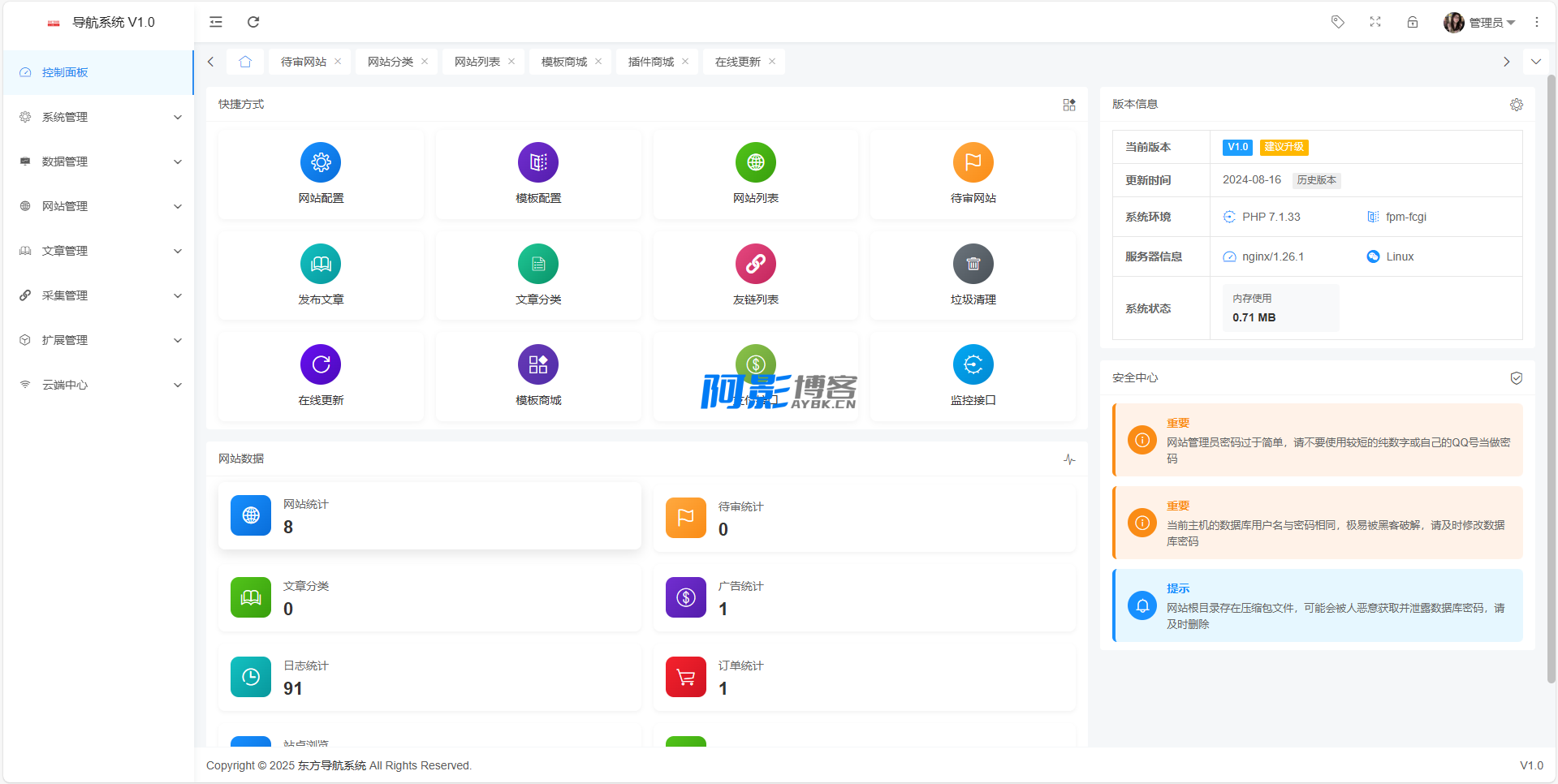Image resolution: width=1558 pixels, height=784 pixels.
Task: Click the 友链列表 link icon
Action: pos(755,264)
